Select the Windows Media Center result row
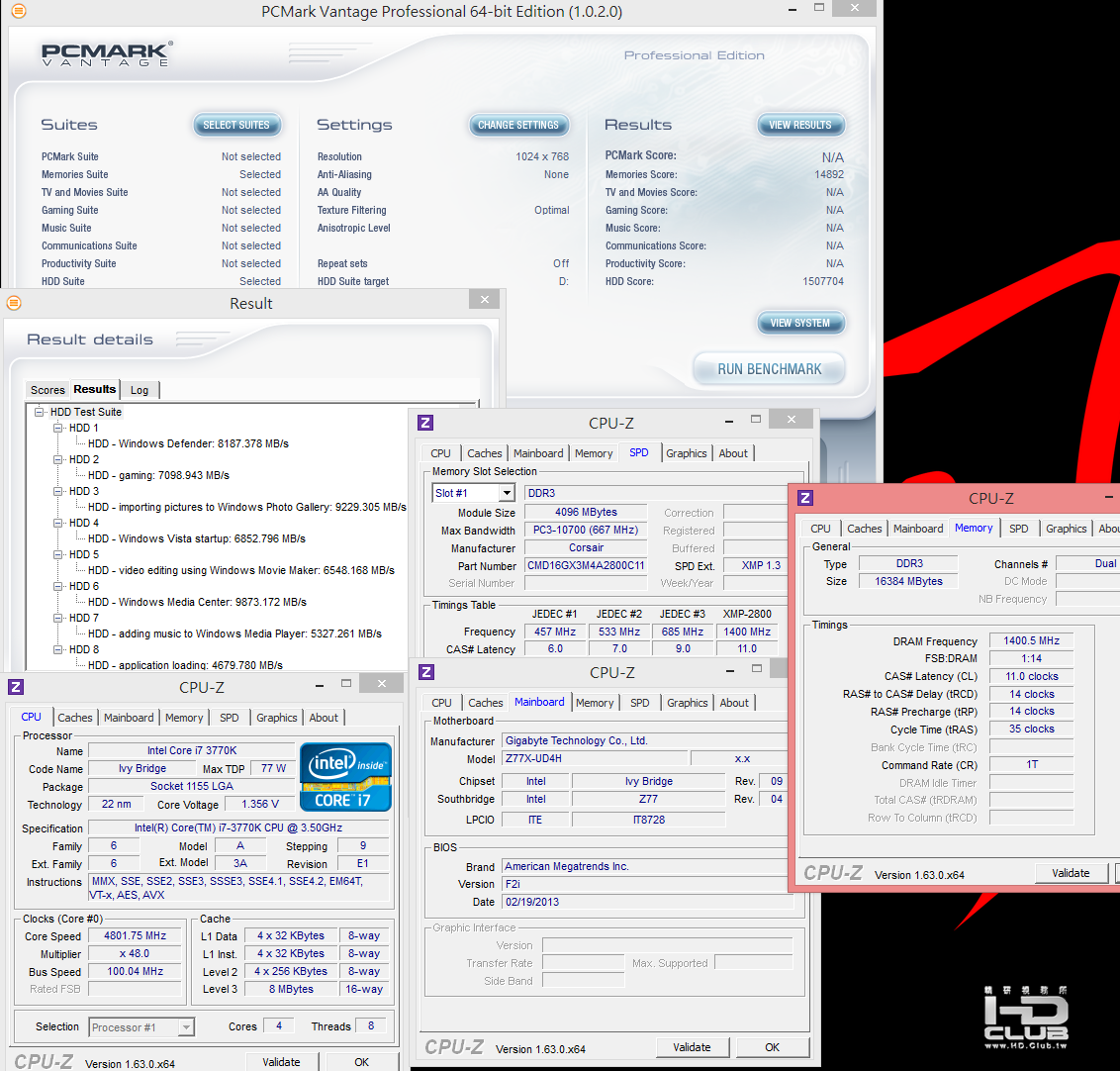Screen dimensions: 1120x1071 [x=197, y=602]
